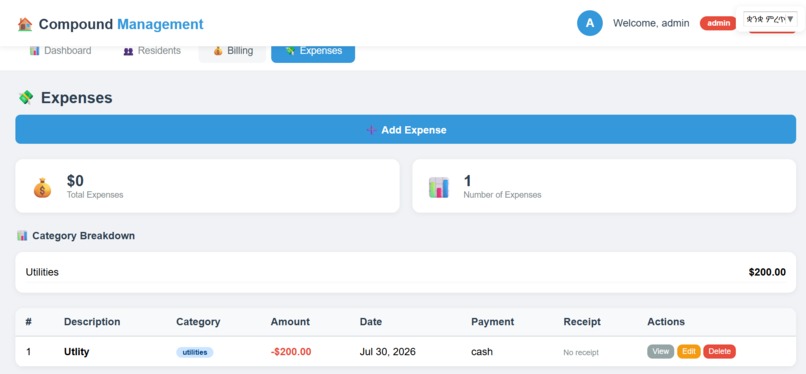Click the Receipt column header

click(x=582, y=322)
